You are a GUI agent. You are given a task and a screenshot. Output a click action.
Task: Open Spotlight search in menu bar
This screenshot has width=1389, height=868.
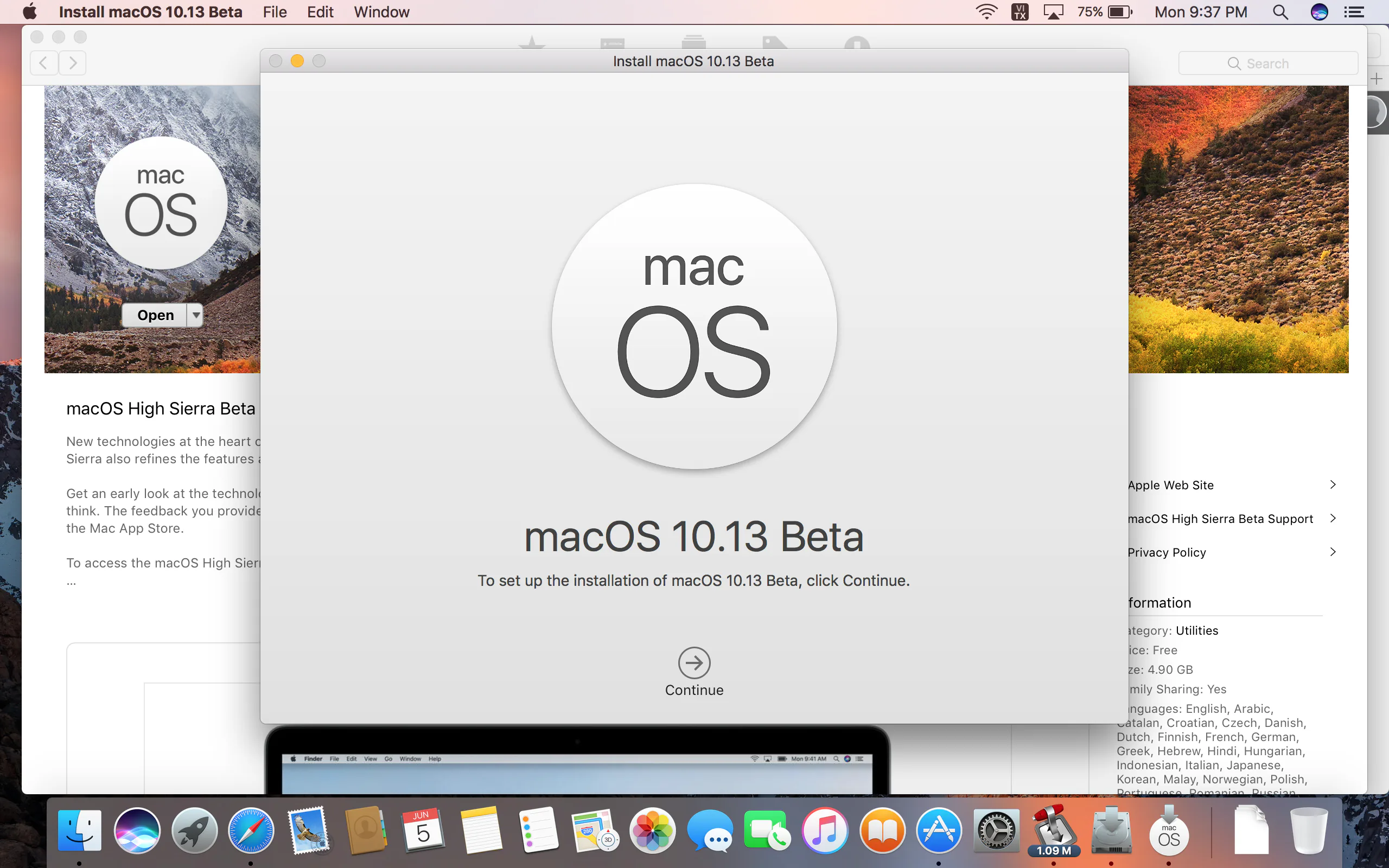click(x=1280, y=11)
